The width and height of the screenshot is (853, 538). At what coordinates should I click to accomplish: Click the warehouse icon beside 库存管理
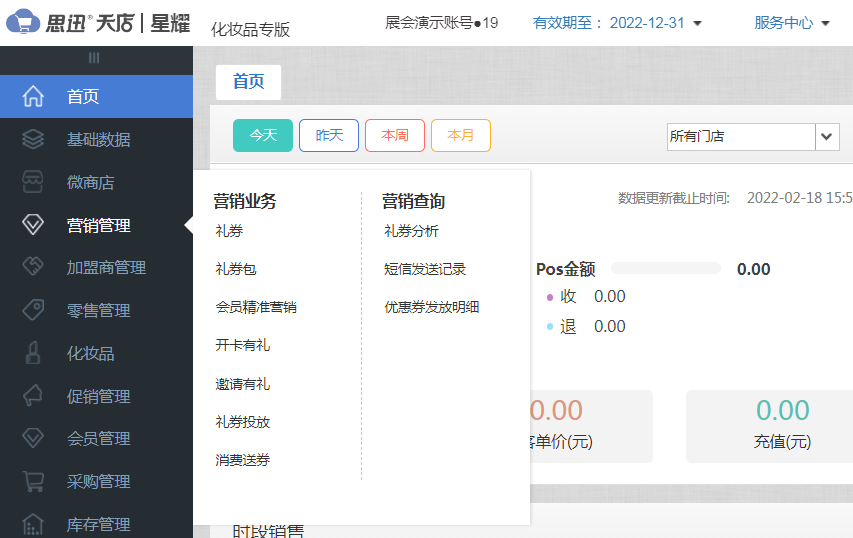[x=33, y=524]
